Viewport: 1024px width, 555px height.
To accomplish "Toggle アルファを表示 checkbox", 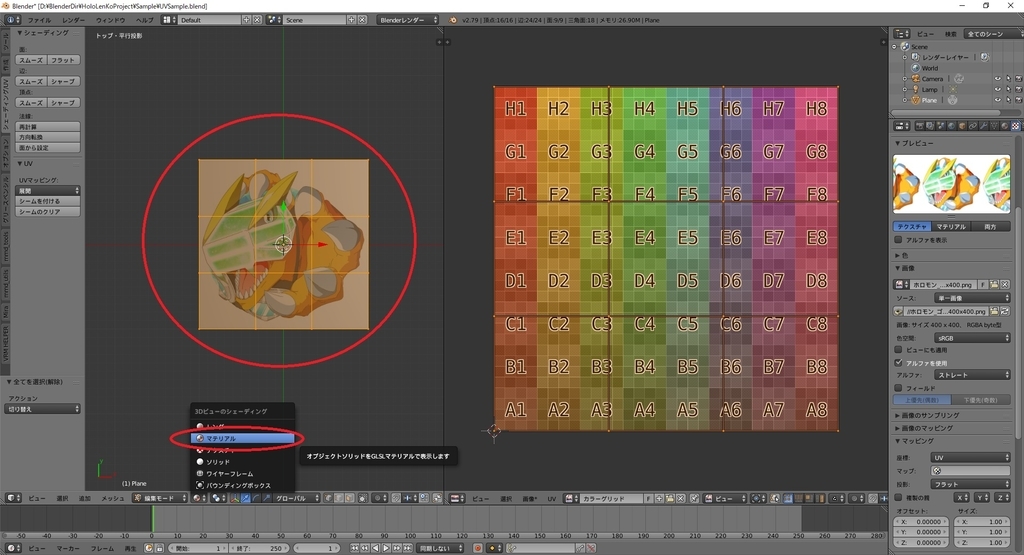I will tap(899, 240).
